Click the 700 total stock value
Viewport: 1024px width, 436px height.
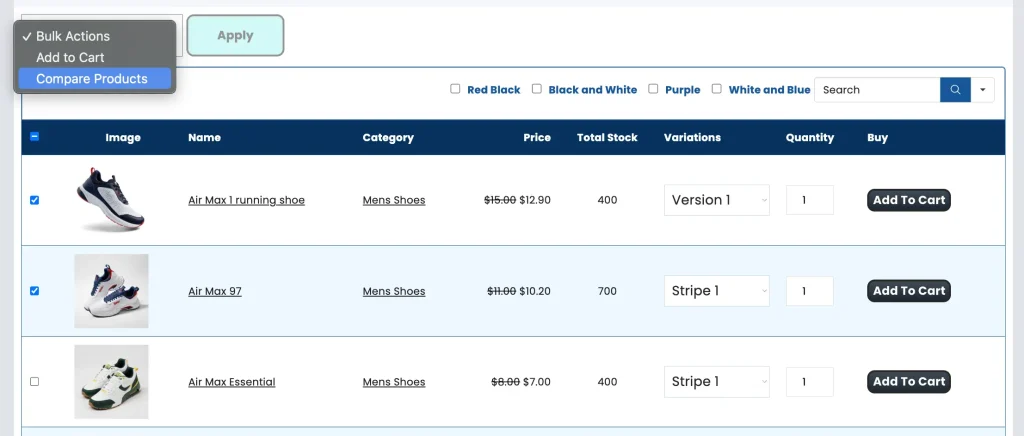(607, 291)
